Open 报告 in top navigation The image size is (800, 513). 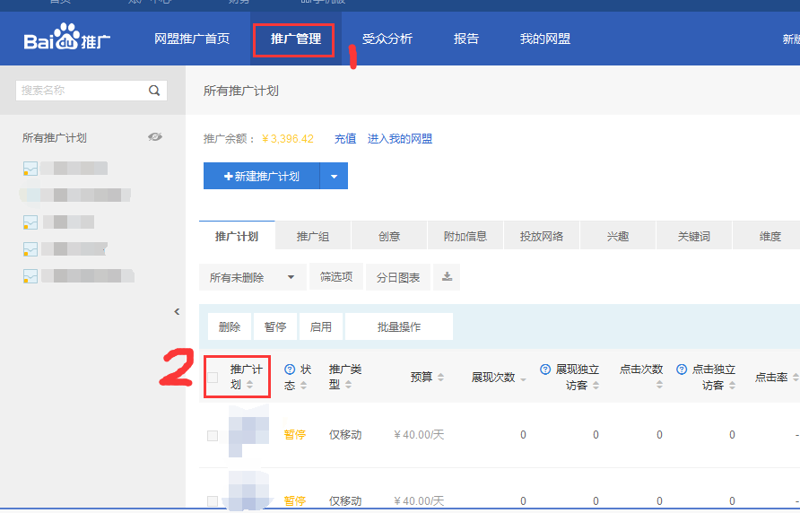click(466, 38)
